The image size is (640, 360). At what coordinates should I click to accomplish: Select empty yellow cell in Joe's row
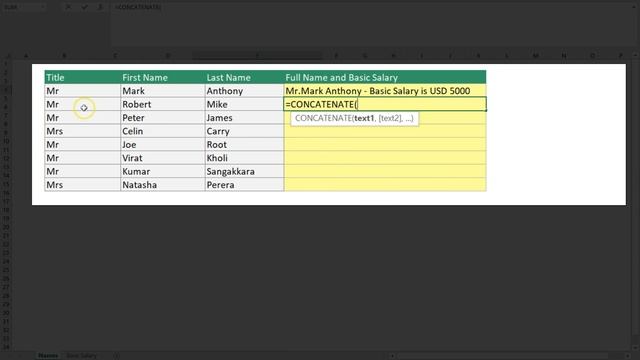point(385,144)
